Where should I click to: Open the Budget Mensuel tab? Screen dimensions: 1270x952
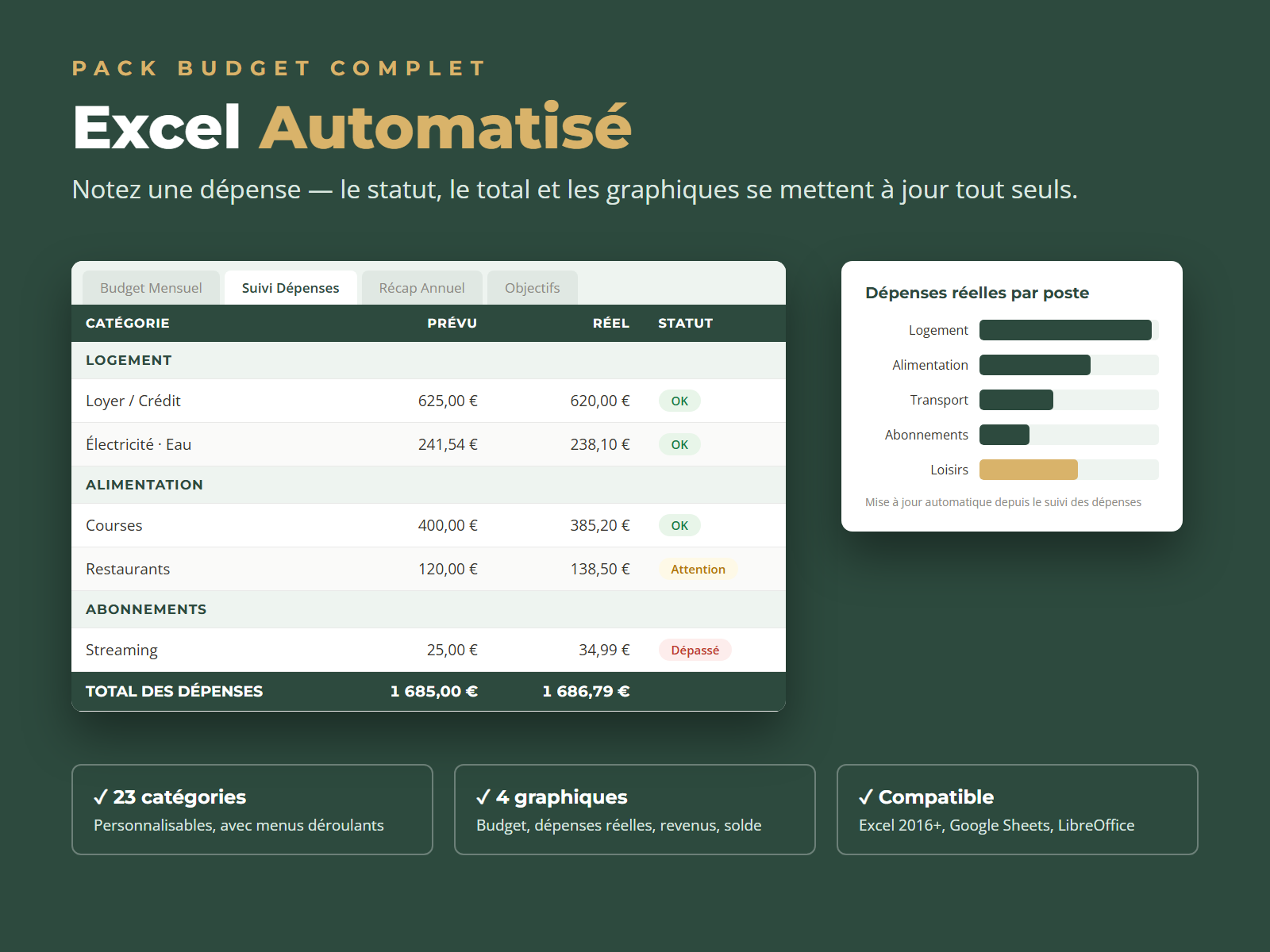[x=151, y=288]
